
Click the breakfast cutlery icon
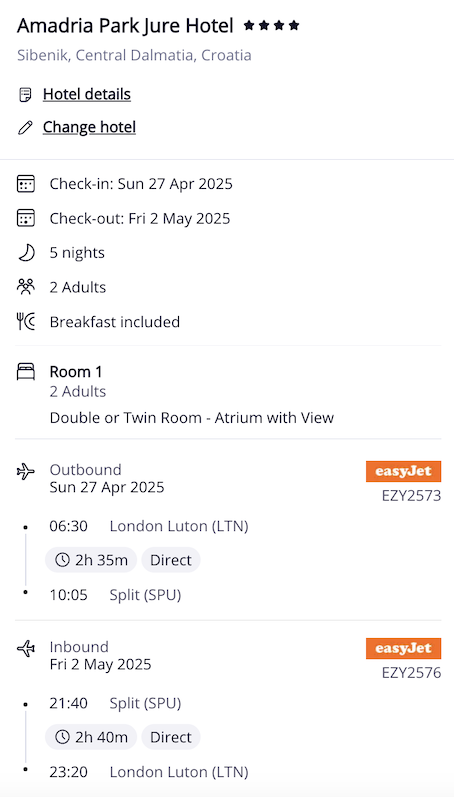point(26,322)
